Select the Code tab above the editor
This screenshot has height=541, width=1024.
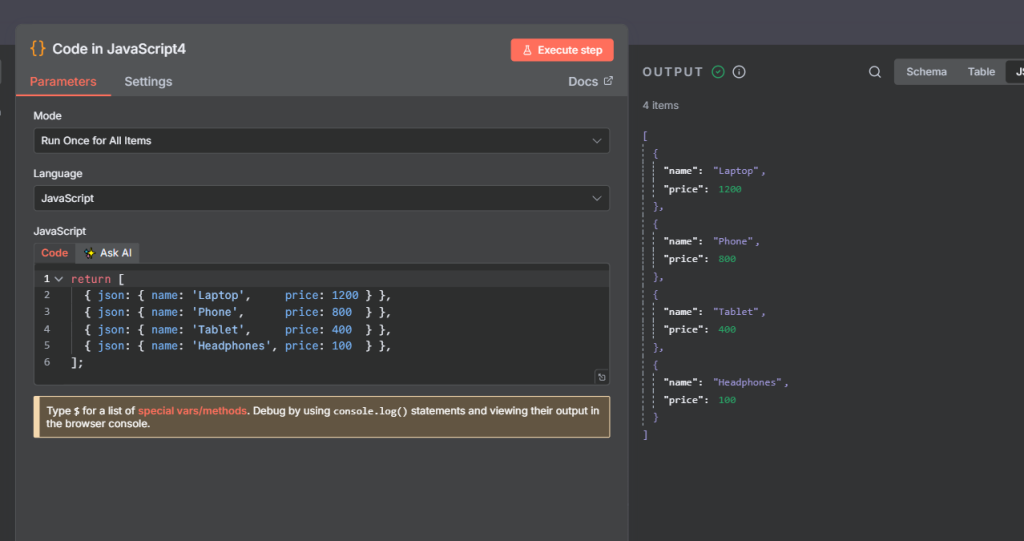[54, 253]
